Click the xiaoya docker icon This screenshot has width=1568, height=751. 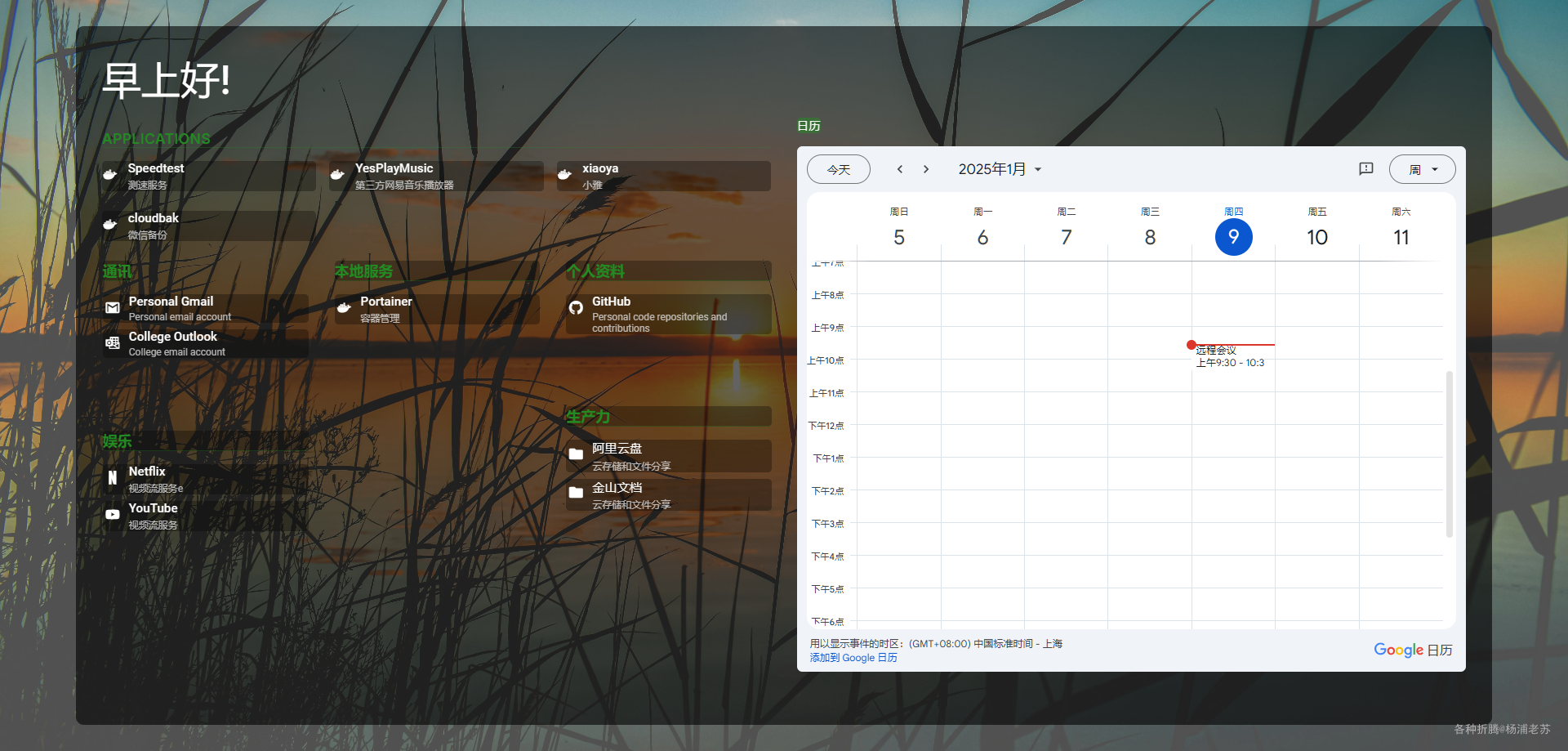(x=564, y=174)
